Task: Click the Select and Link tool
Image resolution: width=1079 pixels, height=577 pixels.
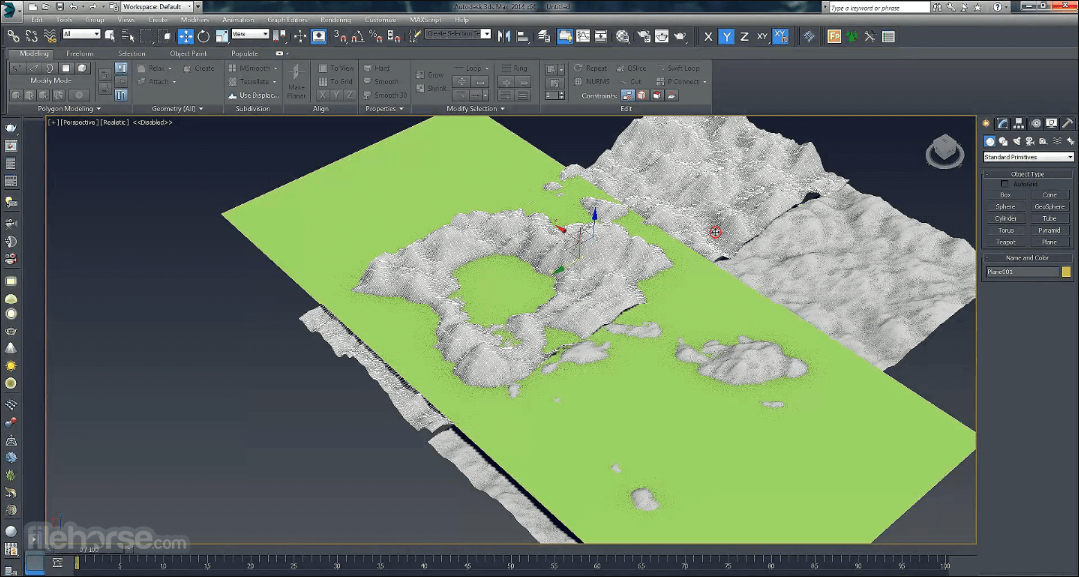Action: coord(13,36)
